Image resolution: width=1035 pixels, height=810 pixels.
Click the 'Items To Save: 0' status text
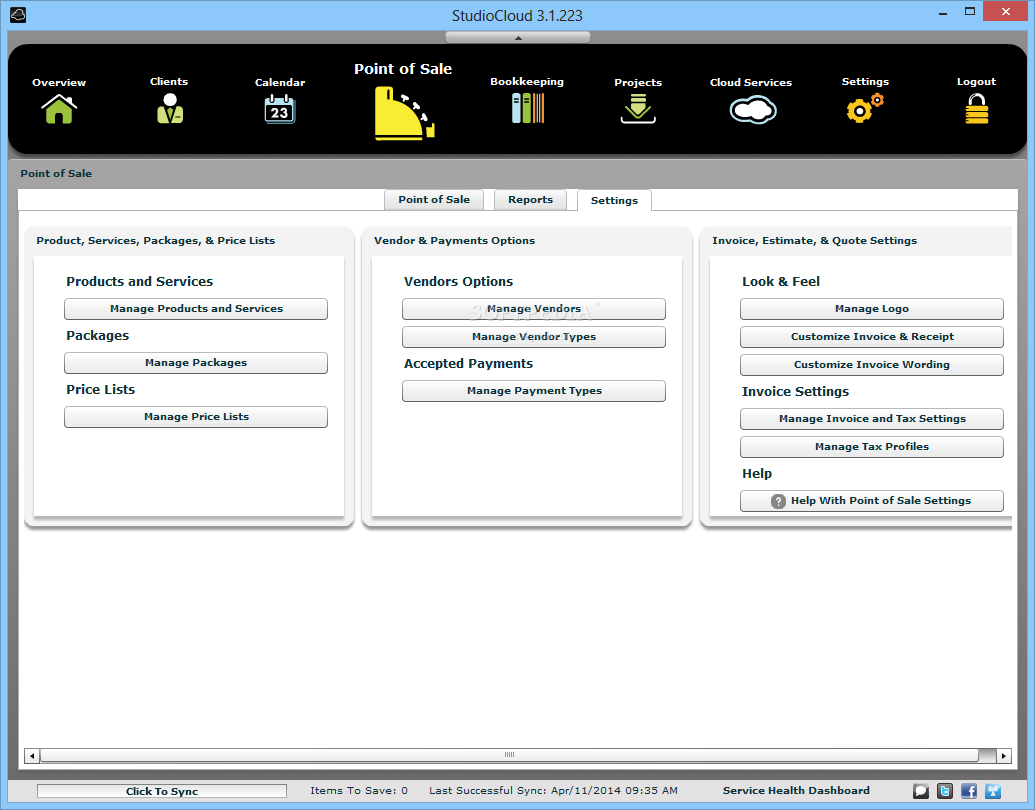(359, 790)
